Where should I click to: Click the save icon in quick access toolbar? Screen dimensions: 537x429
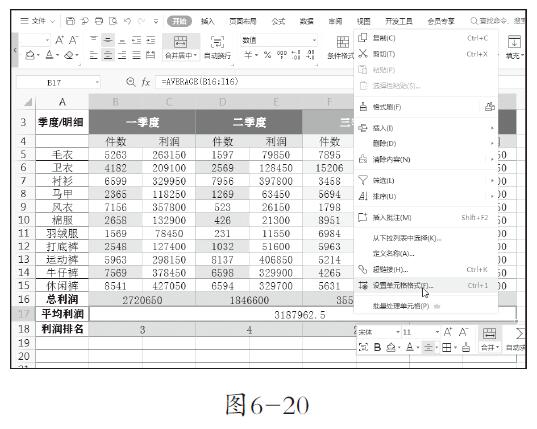[70, 21]
